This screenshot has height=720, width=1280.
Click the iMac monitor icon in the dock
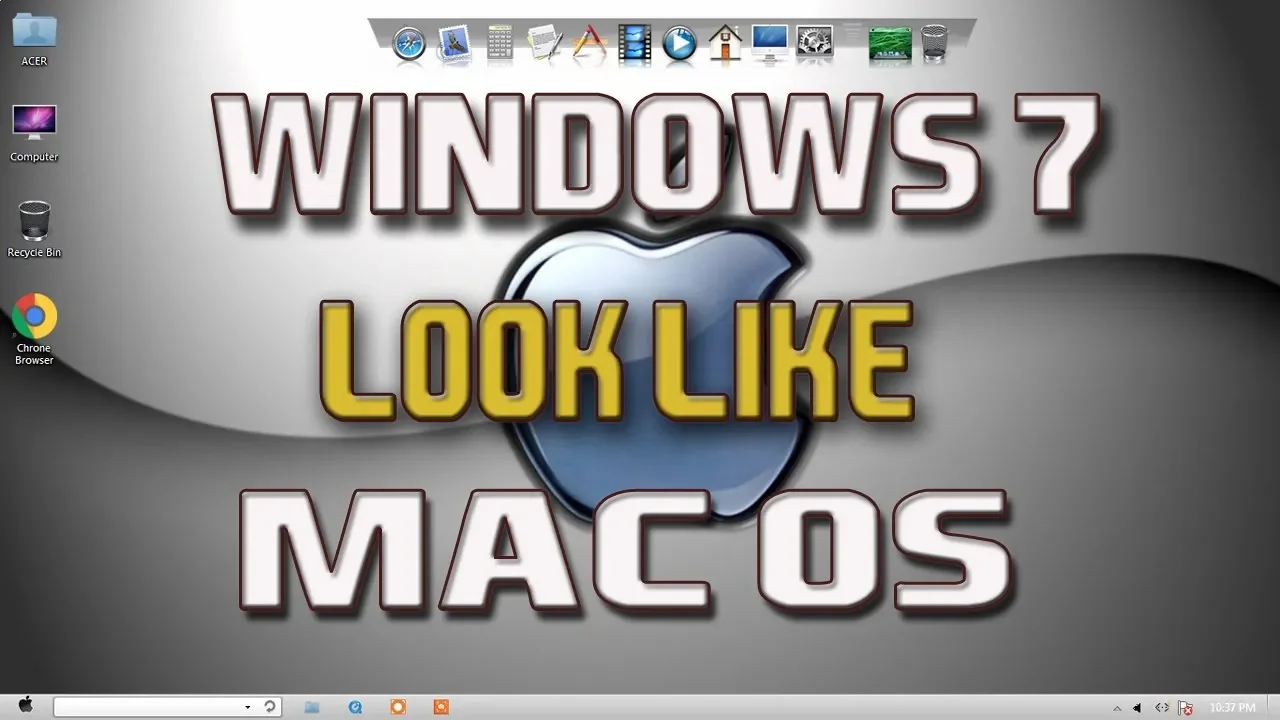769,43
